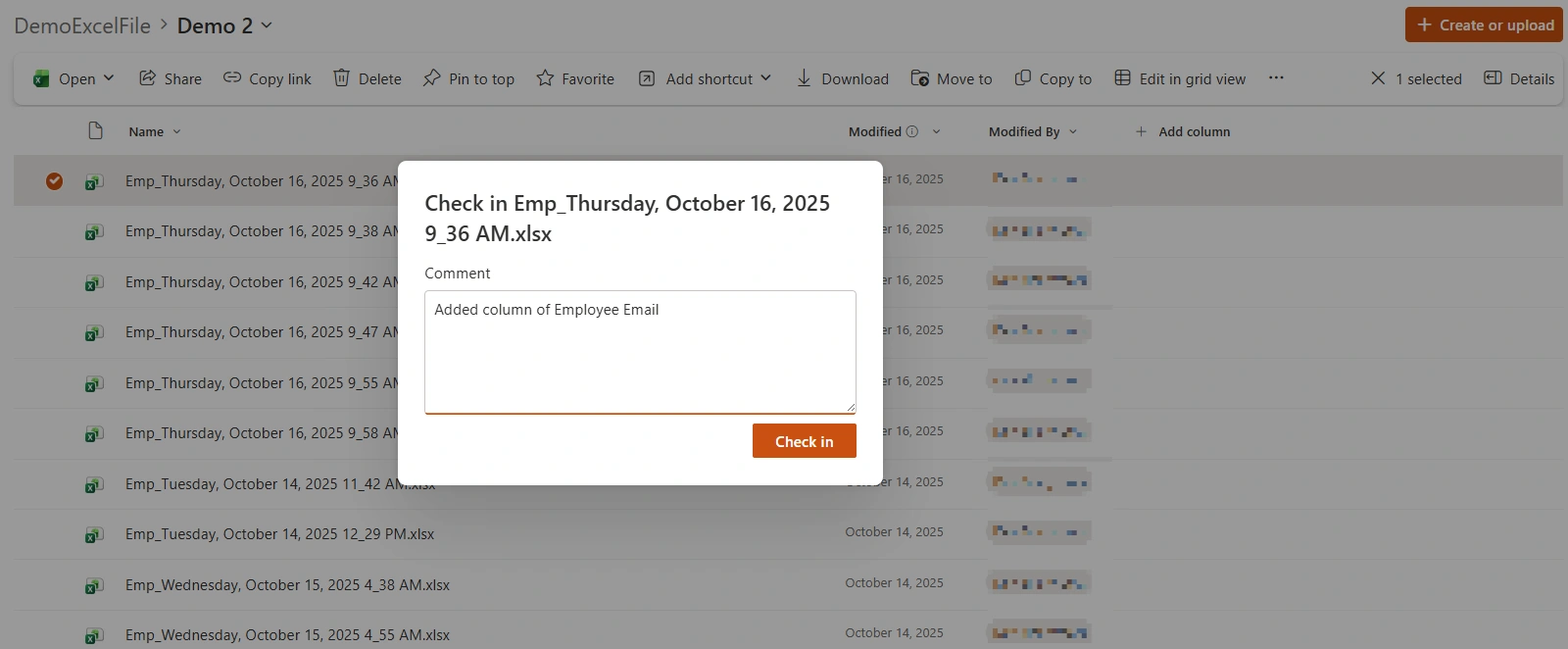Go to DemoExcelFile breadcrumb link
This screenshot has width=1568, height=649.
(82, 25)
